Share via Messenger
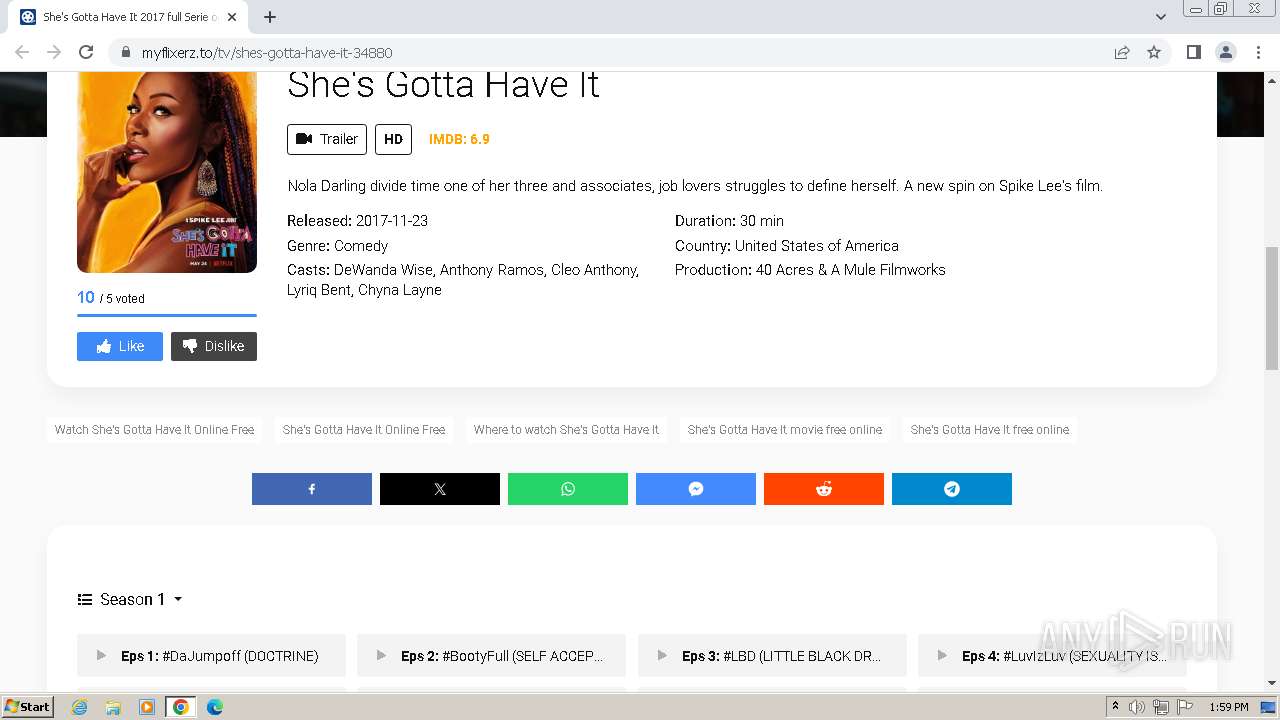1280x720 pixels. pos(696,489)
